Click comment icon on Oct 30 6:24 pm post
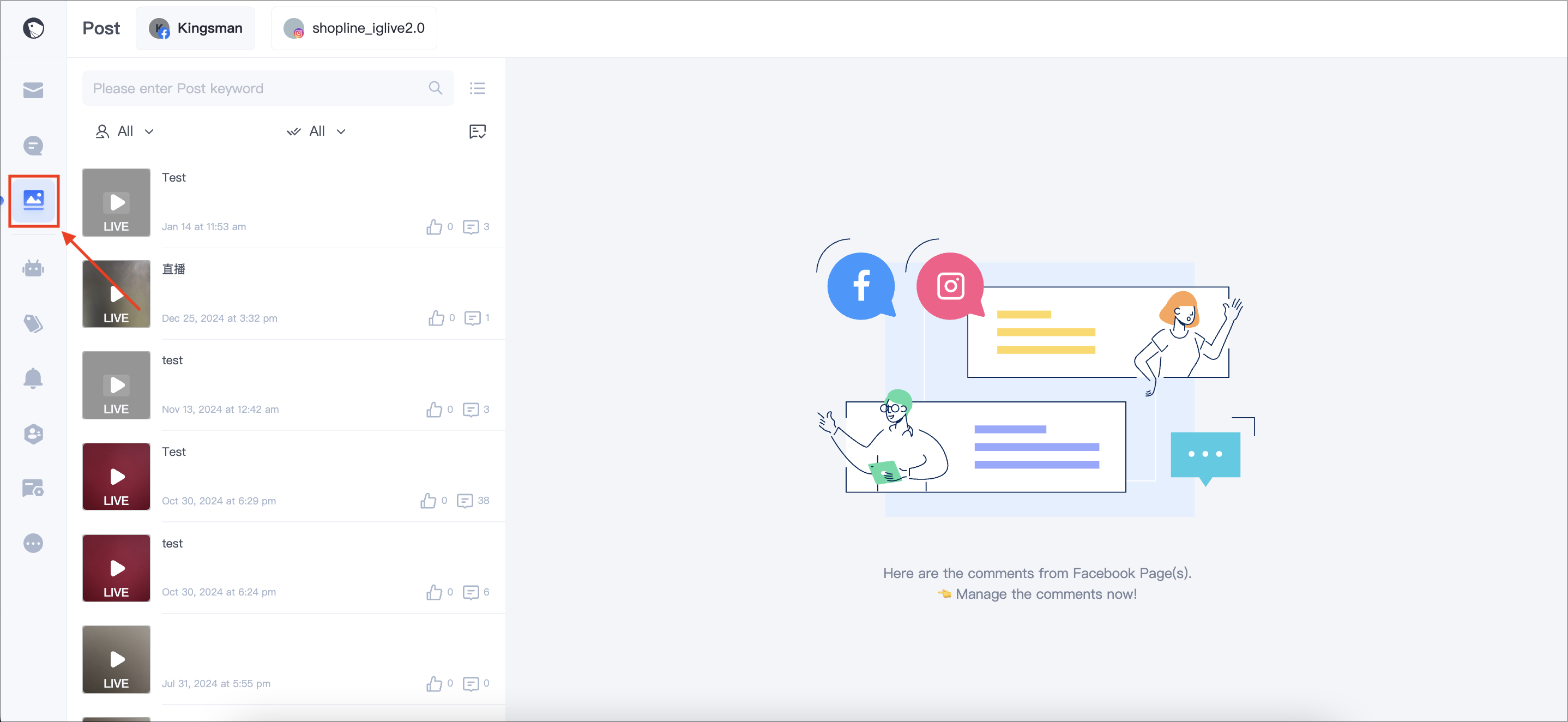Screen dimensions: 1568x722 pos(471,592)
